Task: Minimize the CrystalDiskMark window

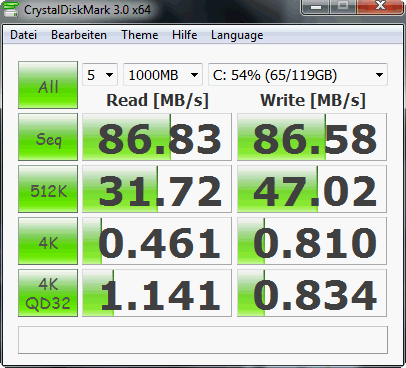Action: 316,7
